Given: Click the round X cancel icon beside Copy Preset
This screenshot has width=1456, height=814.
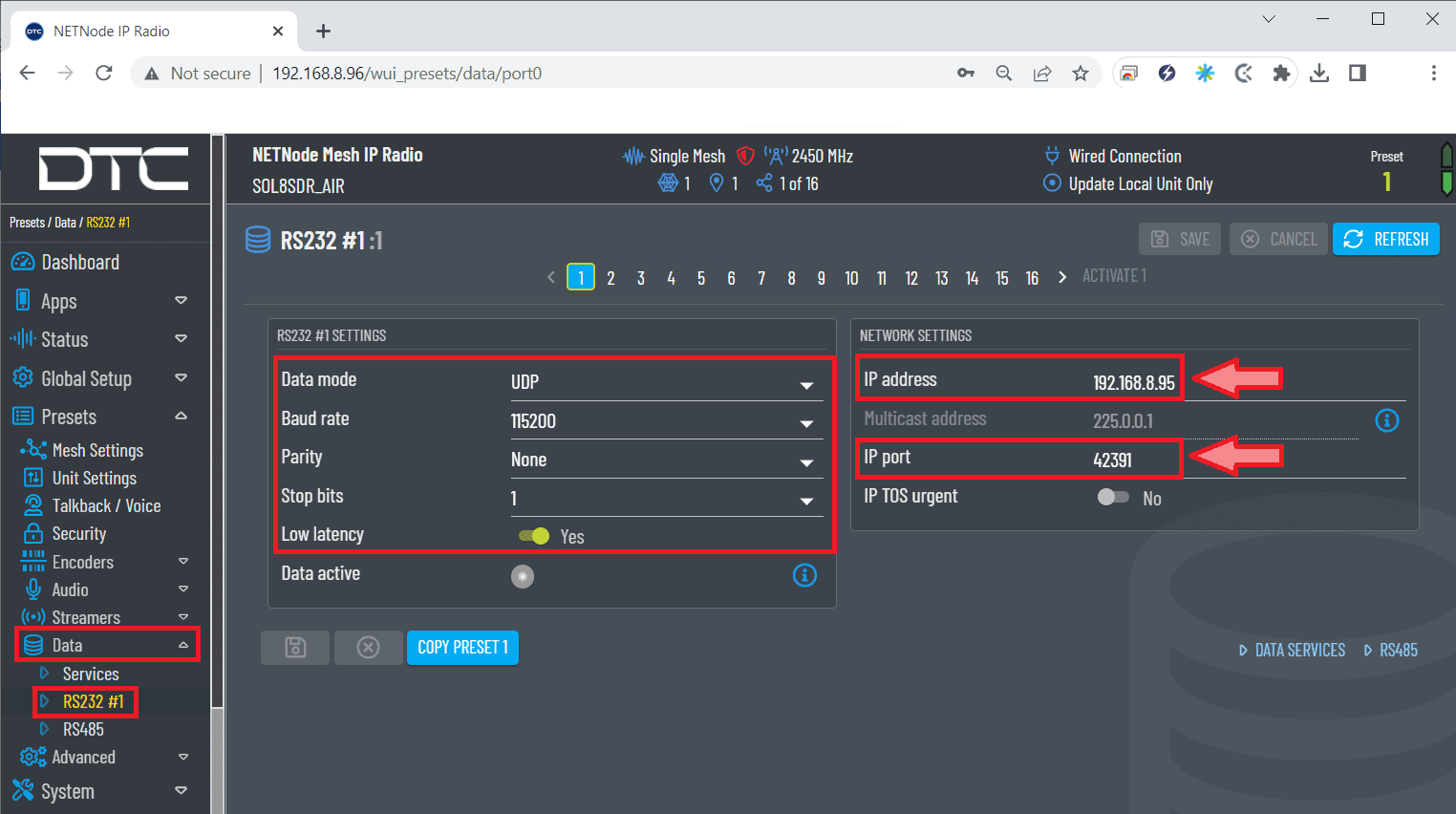Looking at the screenshot, I should tap(368, 648).
